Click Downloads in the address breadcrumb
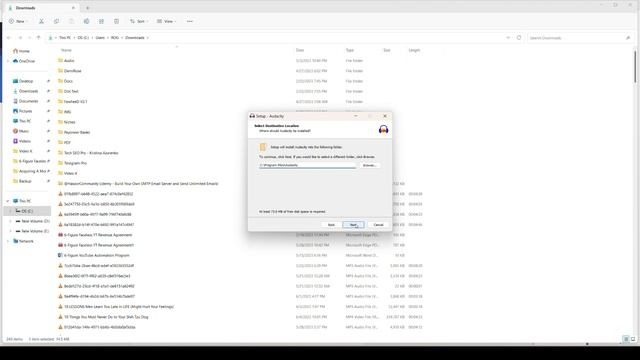 click(x=135, y=38)
